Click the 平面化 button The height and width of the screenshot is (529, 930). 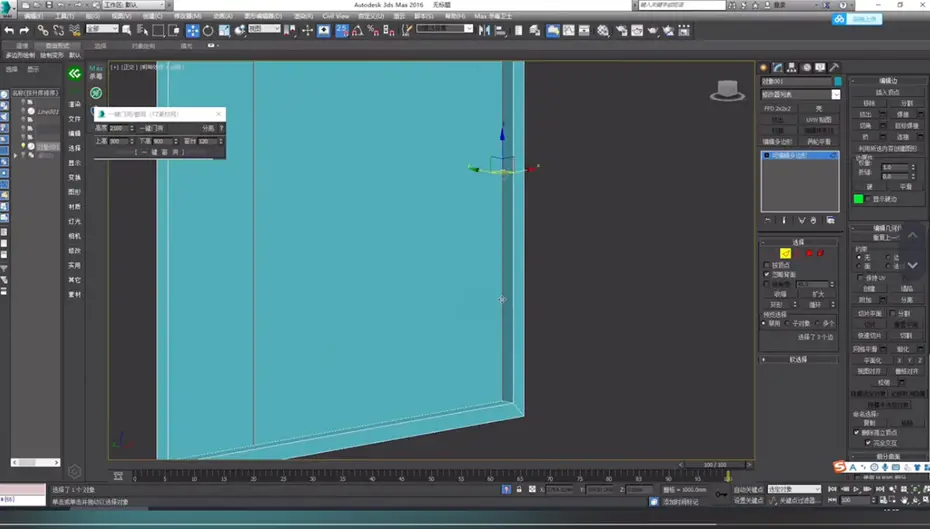click(872, 360)
